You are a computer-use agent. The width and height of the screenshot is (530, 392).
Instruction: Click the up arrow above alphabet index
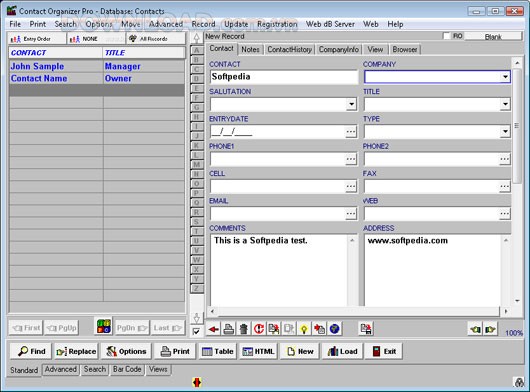point(196,38)
